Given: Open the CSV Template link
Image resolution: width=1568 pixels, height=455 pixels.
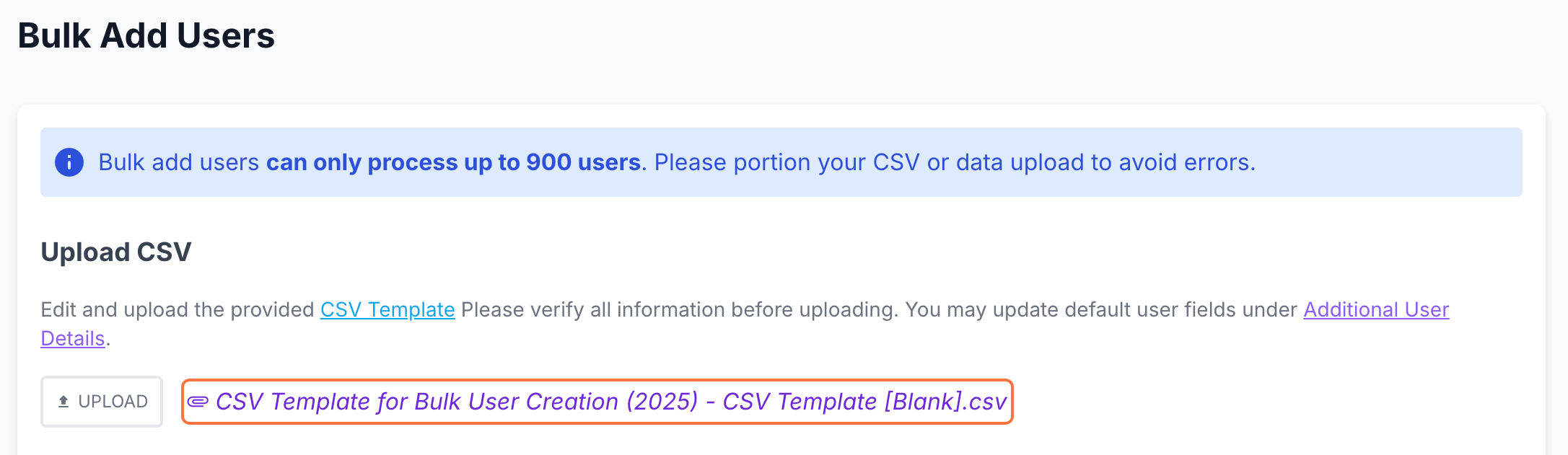Looking at the screenshot, I should click(387, 309).
